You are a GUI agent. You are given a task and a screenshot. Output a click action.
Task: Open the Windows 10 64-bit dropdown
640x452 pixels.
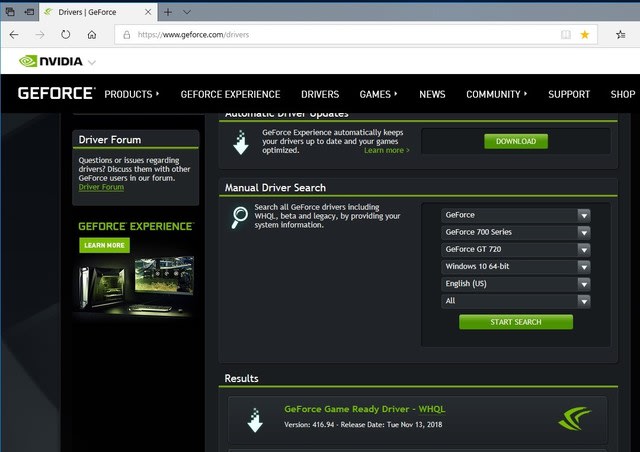click(x=516, y=267)
